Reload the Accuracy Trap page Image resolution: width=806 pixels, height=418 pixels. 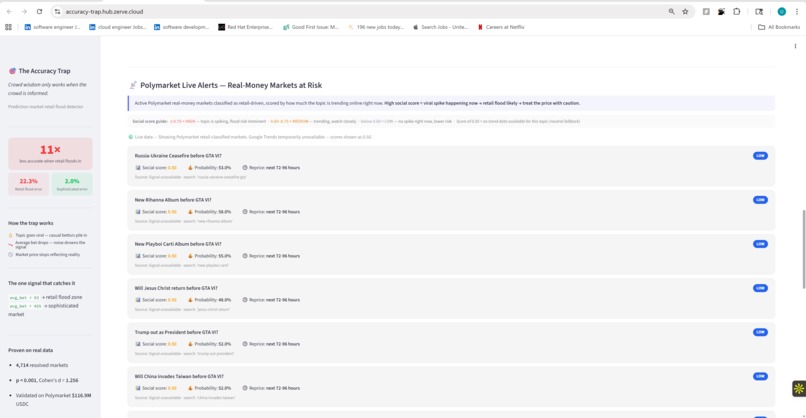point(40,11)
